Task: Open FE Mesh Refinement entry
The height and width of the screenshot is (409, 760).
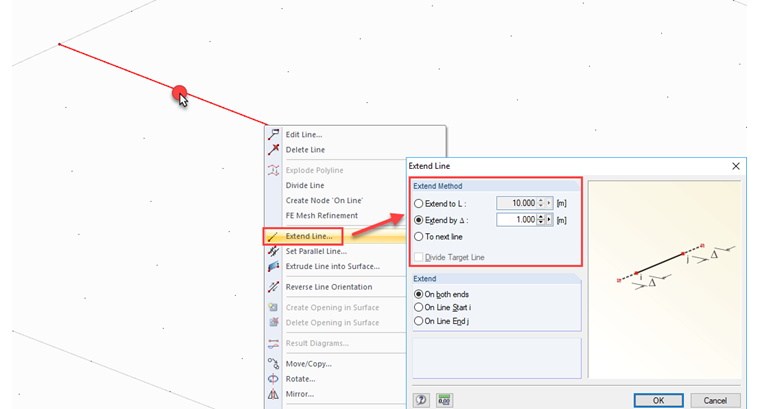Action: pyautogui.click(x=322, y=215)
